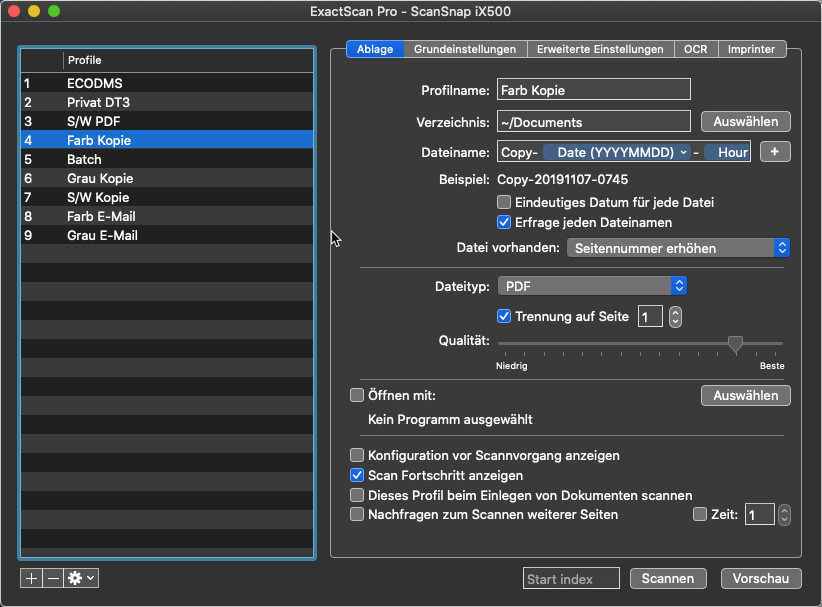
Task: Enable Eindeutiges Datum für jede Datei
Action: pos(504,203)
